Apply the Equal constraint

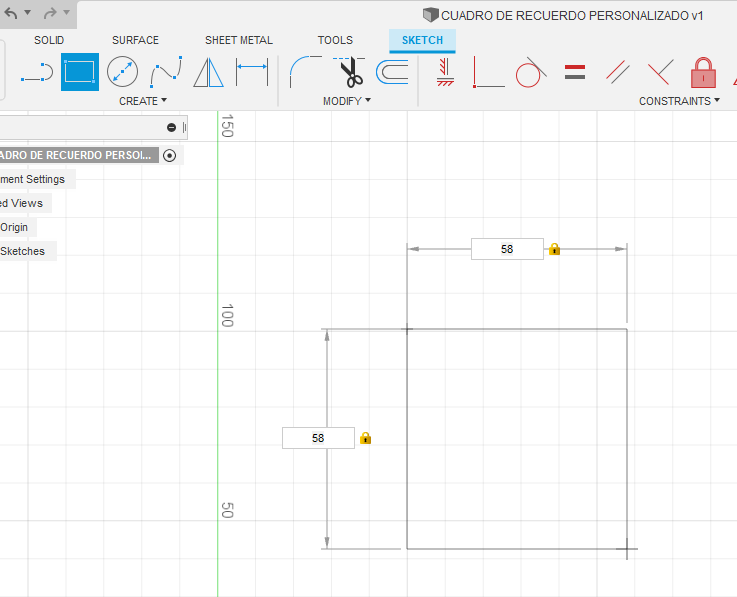pos(575,72)
